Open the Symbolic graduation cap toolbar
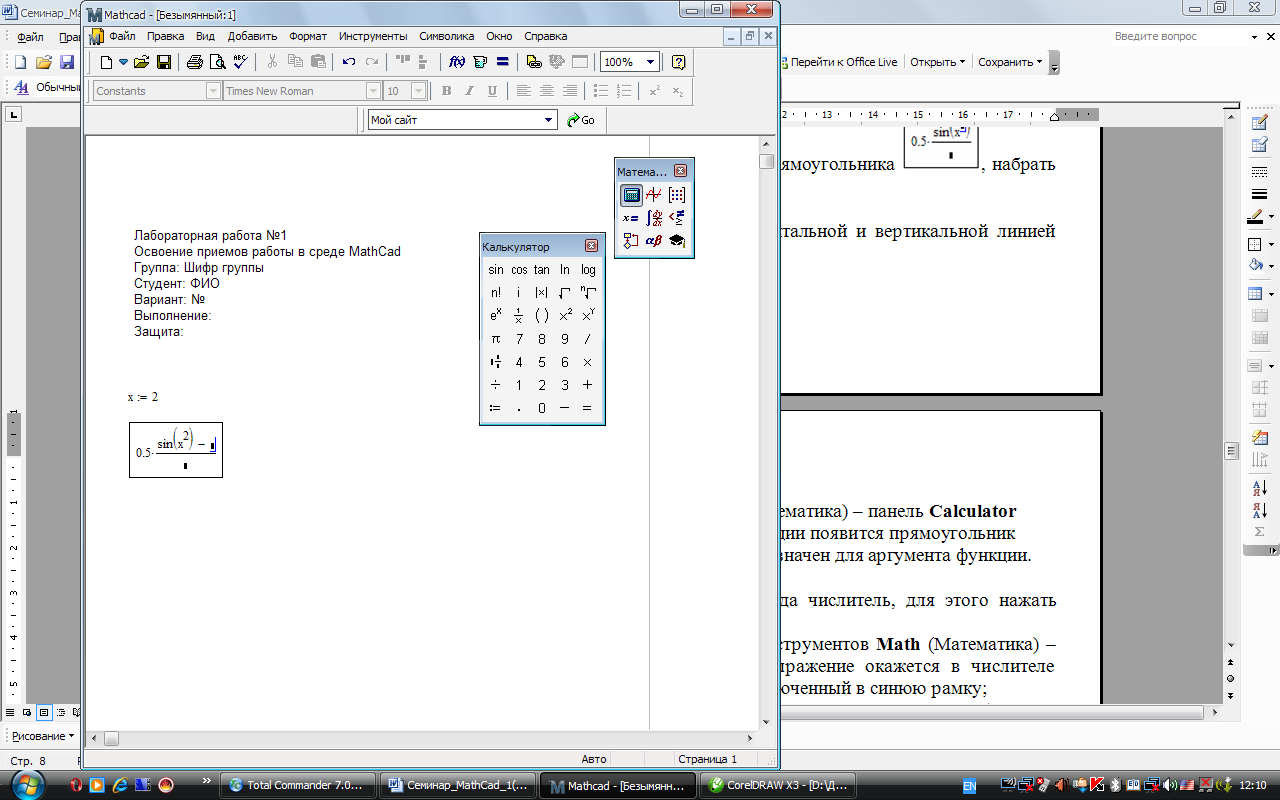Viewport: 1280px width, 800px height. pos(677,241)
